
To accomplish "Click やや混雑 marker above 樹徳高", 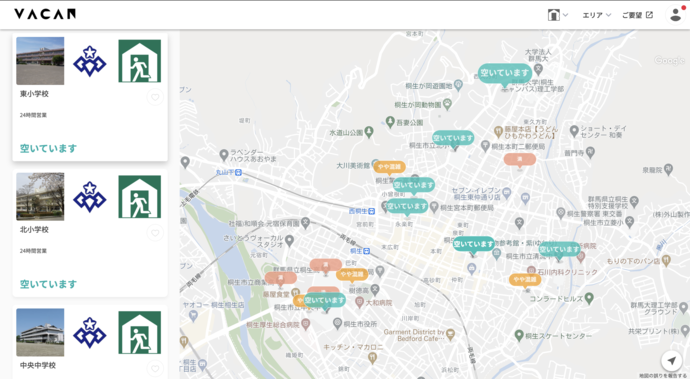I will 352,274.
